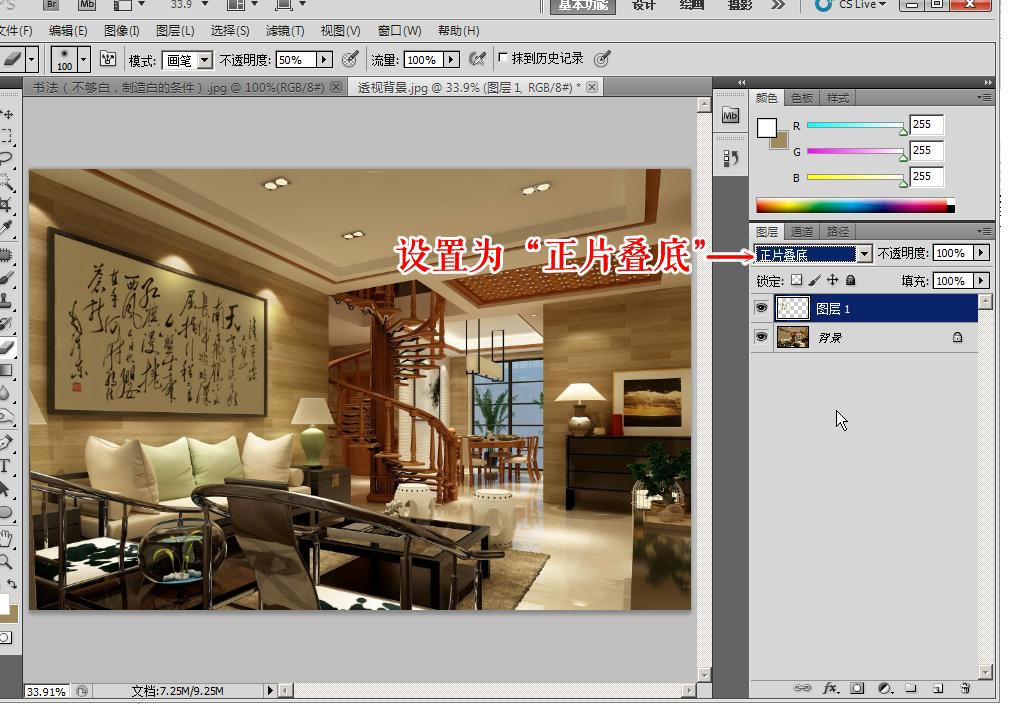This screenshot has width=1020, height=718.
Task: Click the Delete layer trash icon
Action: (x=966, y=690)
